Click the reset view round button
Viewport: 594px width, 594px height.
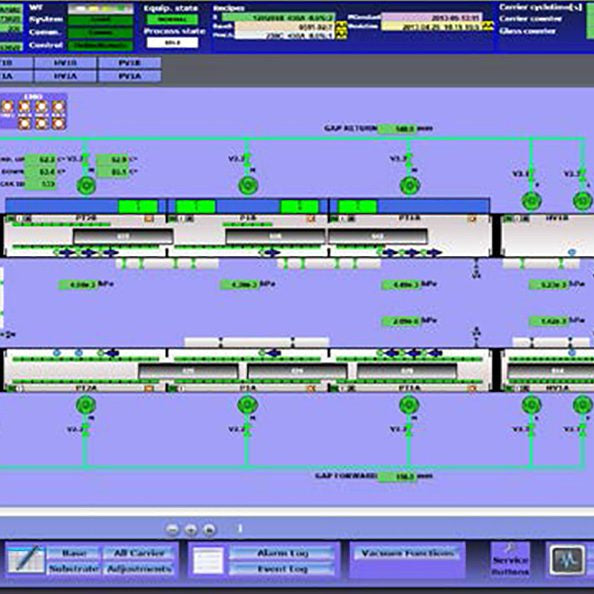(209, 529)
